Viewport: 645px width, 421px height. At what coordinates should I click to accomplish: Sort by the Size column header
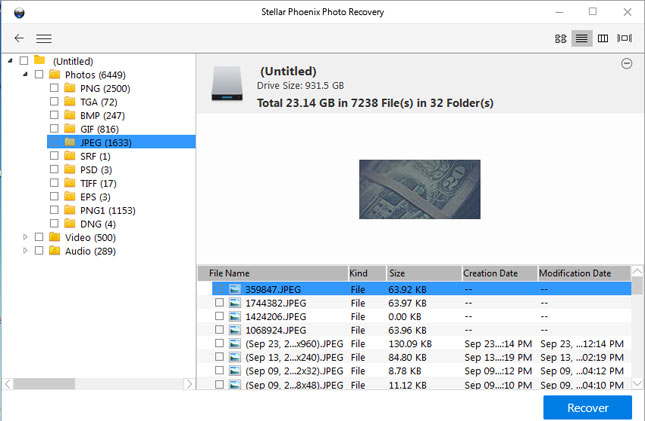pos(423,273)
